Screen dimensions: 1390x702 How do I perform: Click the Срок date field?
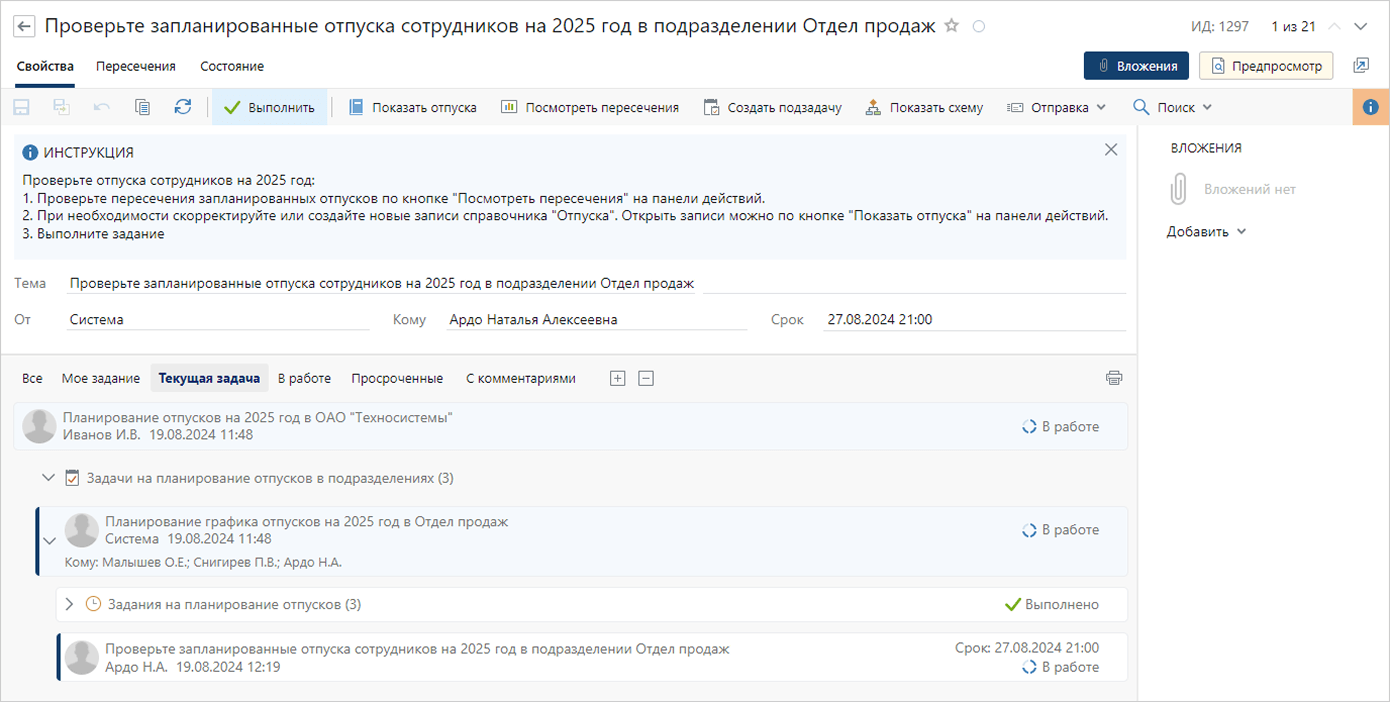pos(974,320)
